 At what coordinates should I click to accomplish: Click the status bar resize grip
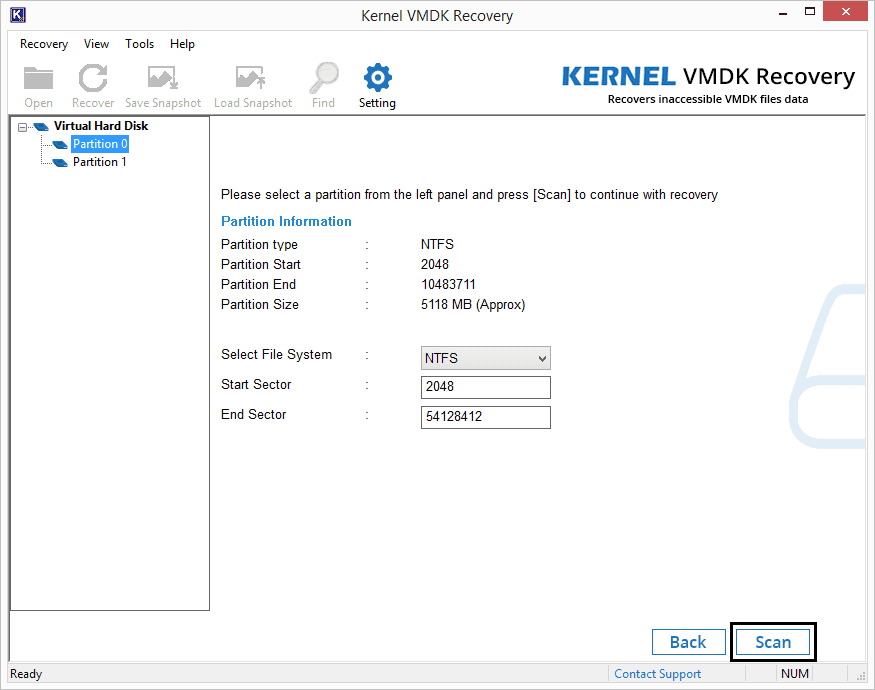(861, 676)
